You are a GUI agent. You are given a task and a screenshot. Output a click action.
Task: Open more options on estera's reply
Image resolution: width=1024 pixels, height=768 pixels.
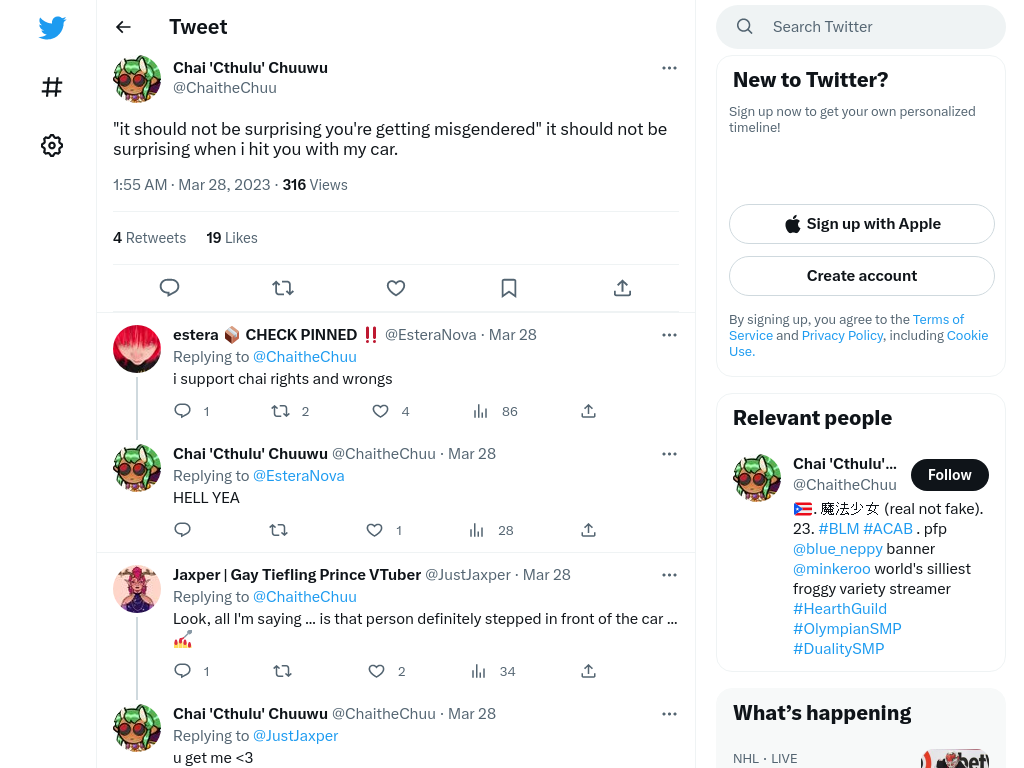pyautogui.click(x=669, y=335)
